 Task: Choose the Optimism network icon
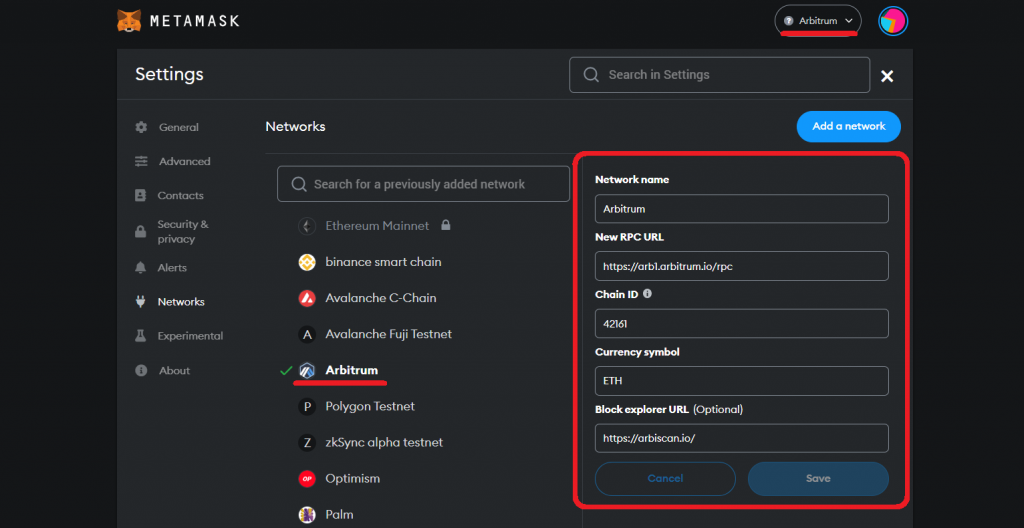click(x=307, y=479)
